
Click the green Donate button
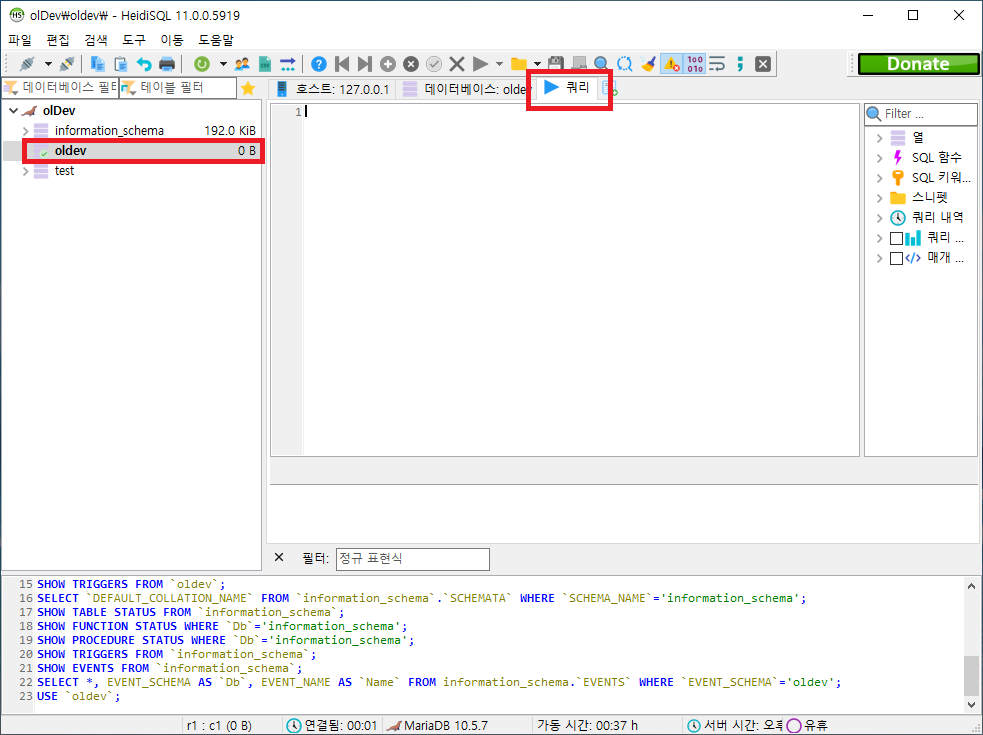(918, 64)
